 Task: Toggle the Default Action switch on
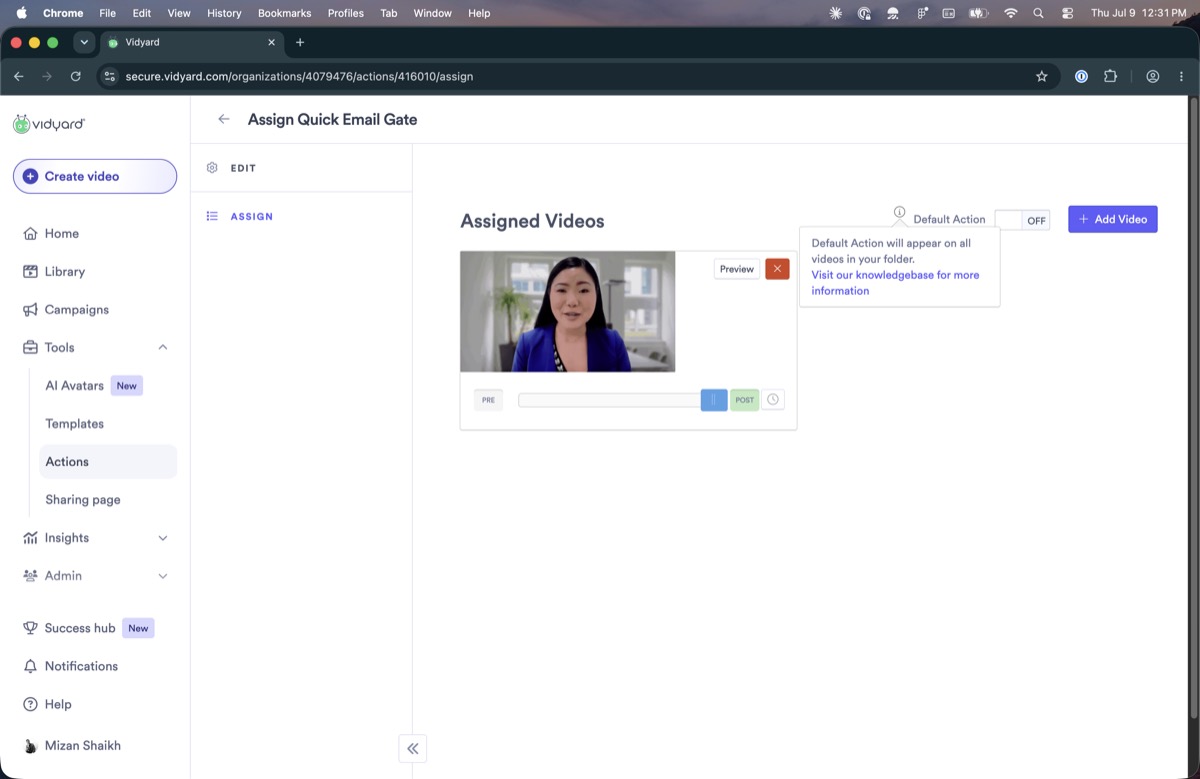pos(1022,220)
